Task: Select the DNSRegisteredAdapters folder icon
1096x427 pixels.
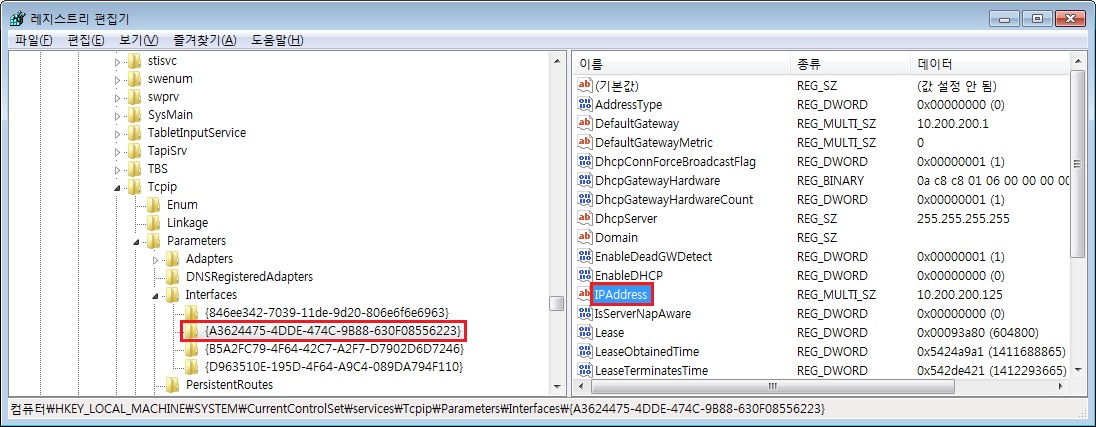Action: 172,277
